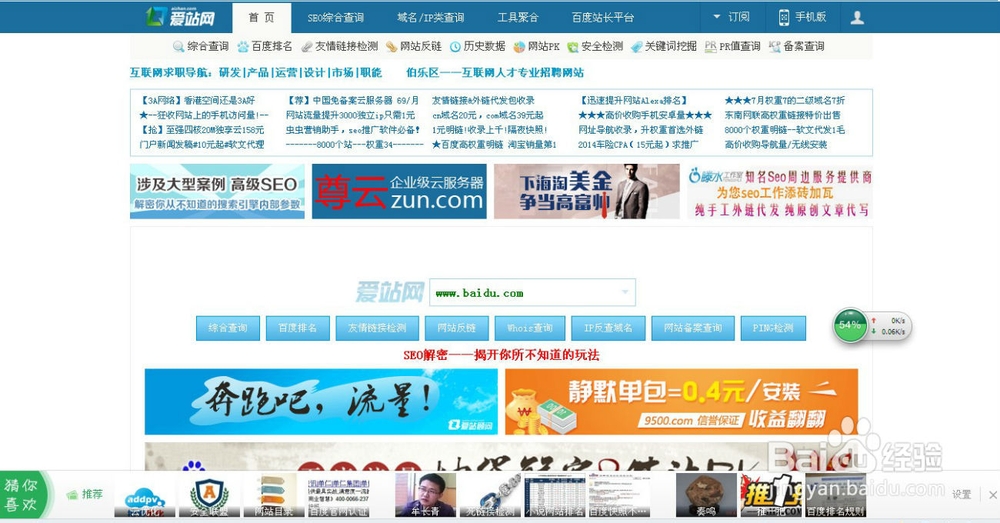Open 静默单包=0.4元/安装 banner

pos(681,402)
